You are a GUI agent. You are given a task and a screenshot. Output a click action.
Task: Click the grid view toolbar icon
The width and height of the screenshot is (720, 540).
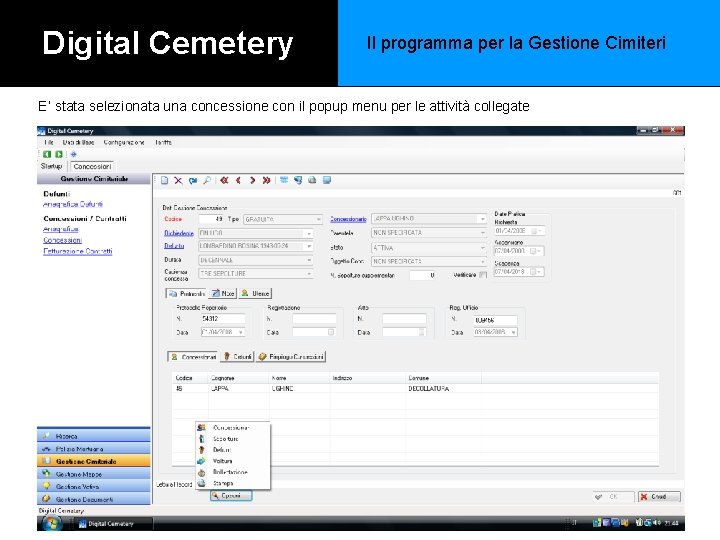[x=284, y=180]
